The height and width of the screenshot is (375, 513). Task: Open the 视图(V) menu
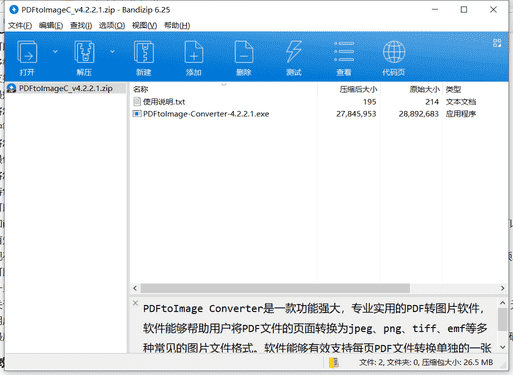coord(144,26)
